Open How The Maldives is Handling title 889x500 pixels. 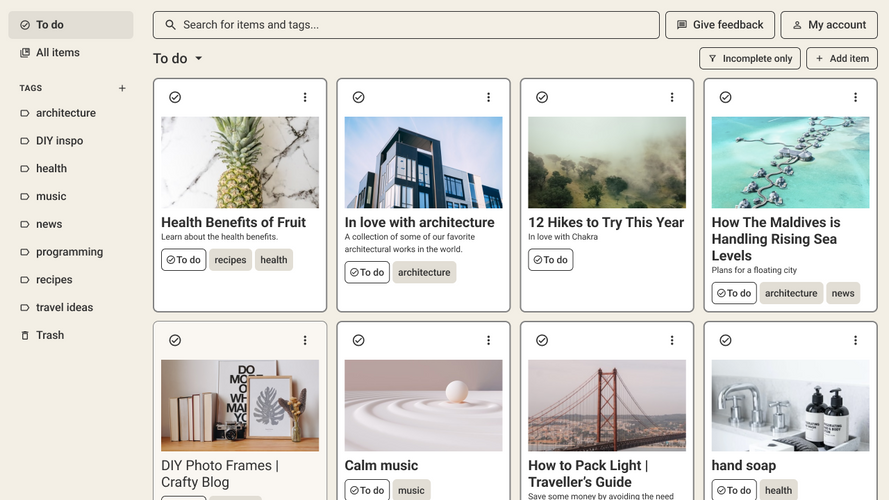pyautogui.click(x=776, y=239)
